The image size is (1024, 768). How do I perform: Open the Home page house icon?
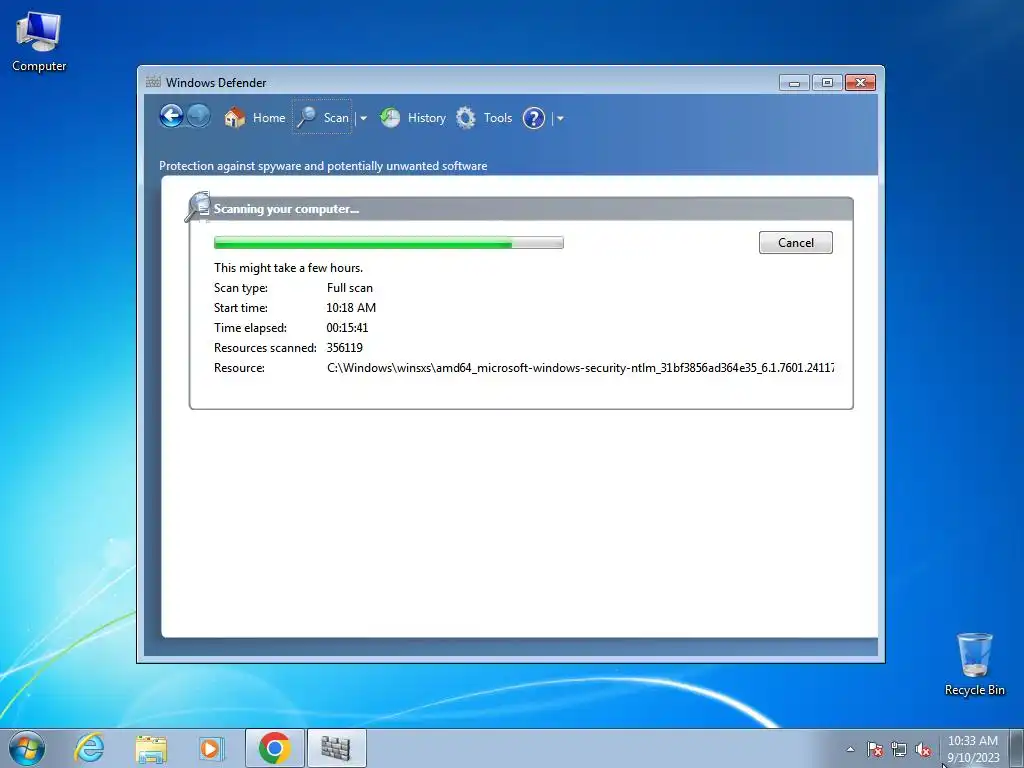click(234, 118)
